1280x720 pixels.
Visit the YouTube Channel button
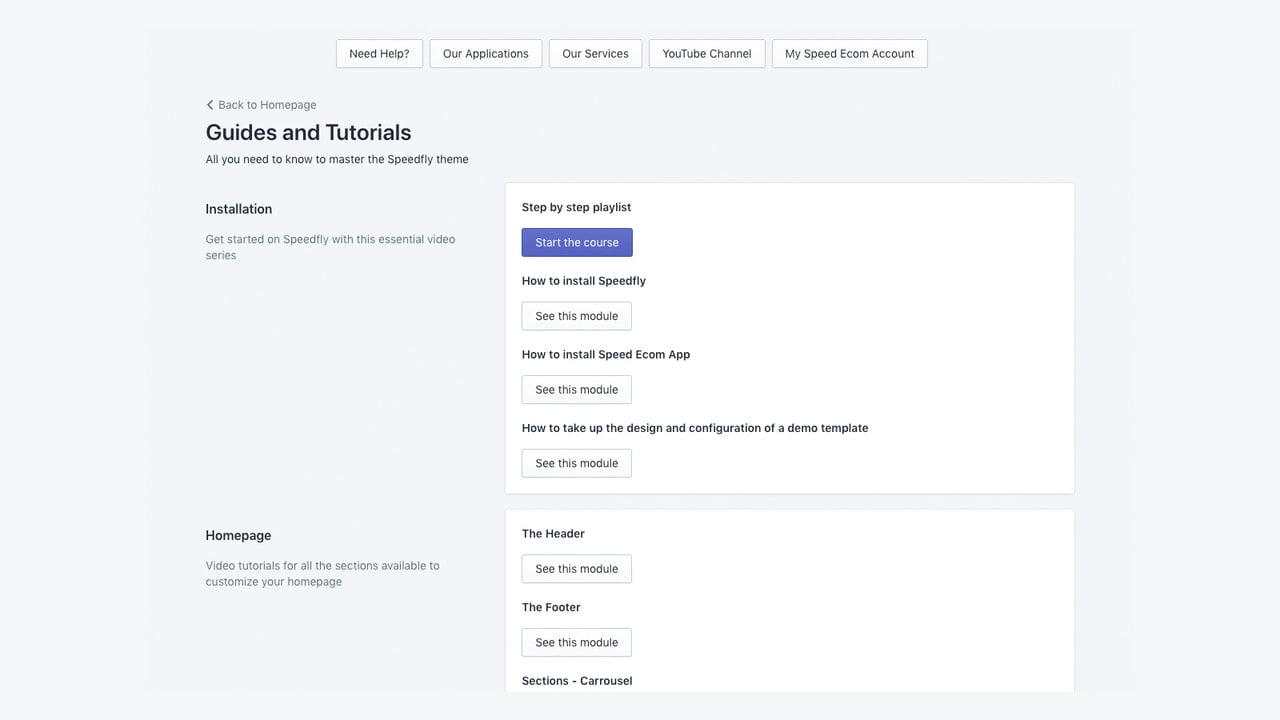pos(707,54)
